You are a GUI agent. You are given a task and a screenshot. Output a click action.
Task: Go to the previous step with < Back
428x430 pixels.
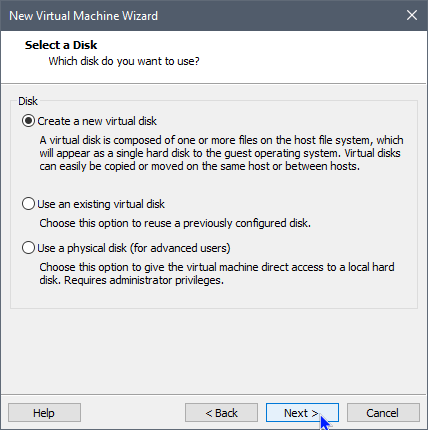pos(221,413)
